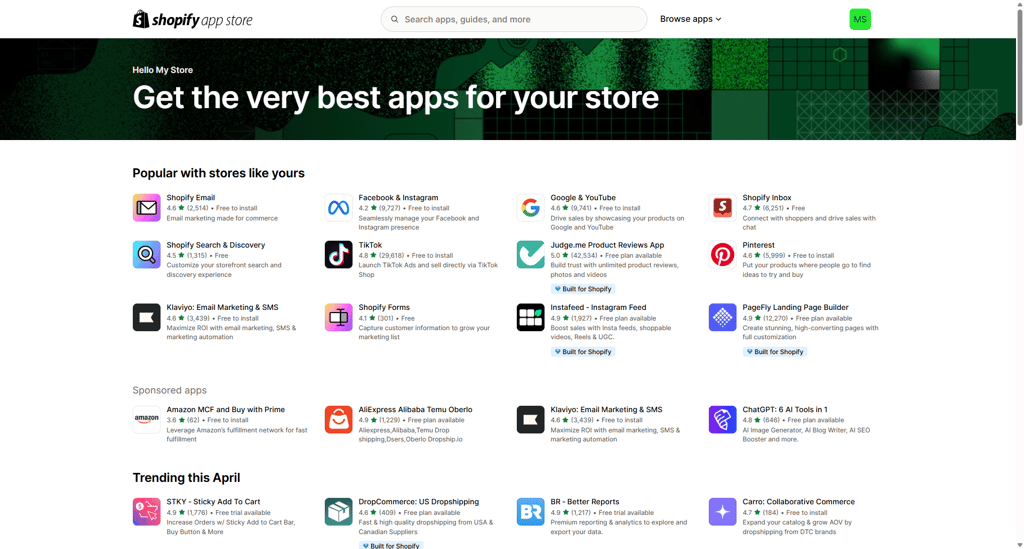Screen dimensions: 1024x549
Task: Open Carro: Collaborative Commerce title
Action: [x=799, y=502]
